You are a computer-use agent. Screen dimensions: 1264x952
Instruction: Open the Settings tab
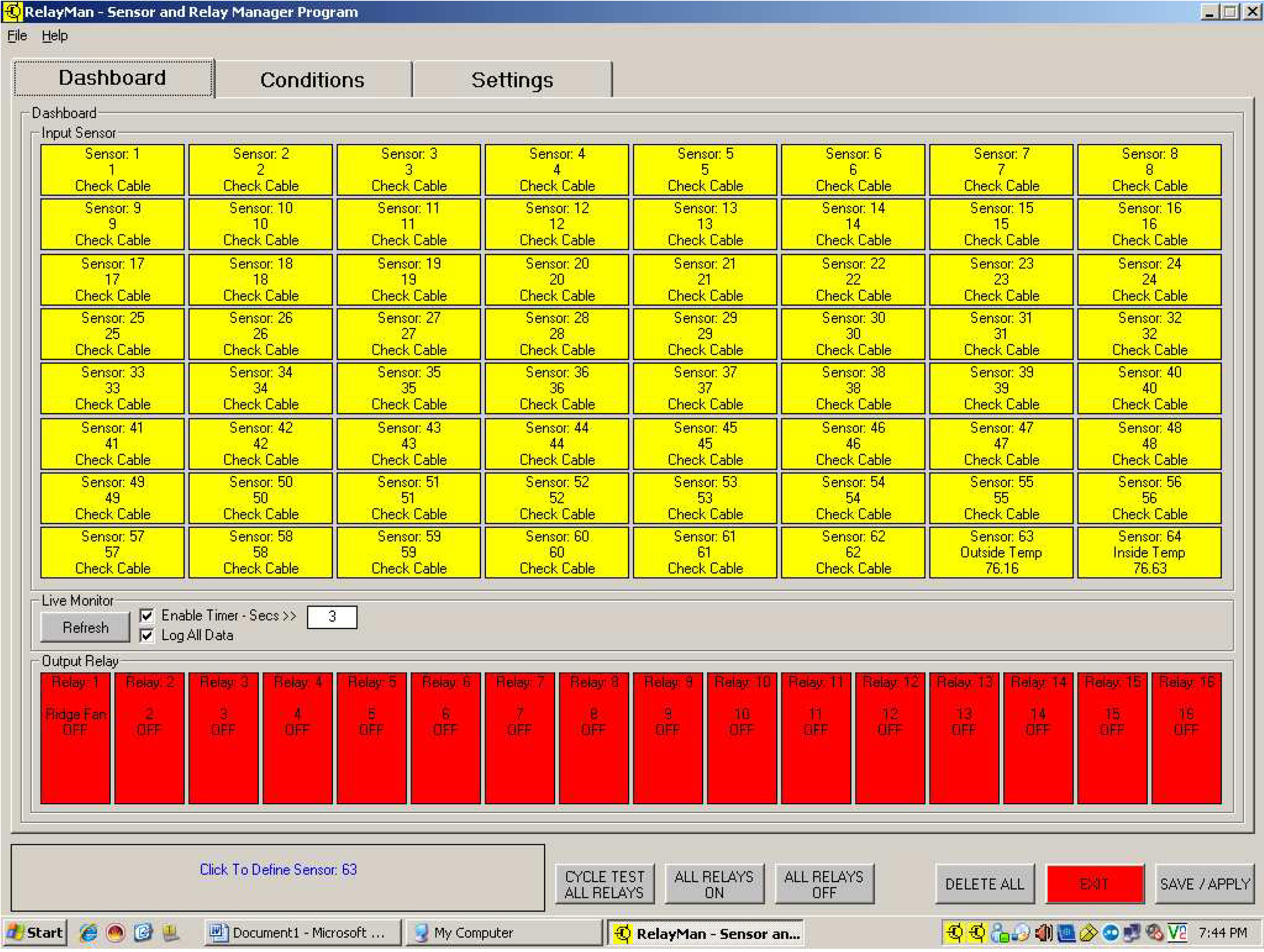pos(512,80)
